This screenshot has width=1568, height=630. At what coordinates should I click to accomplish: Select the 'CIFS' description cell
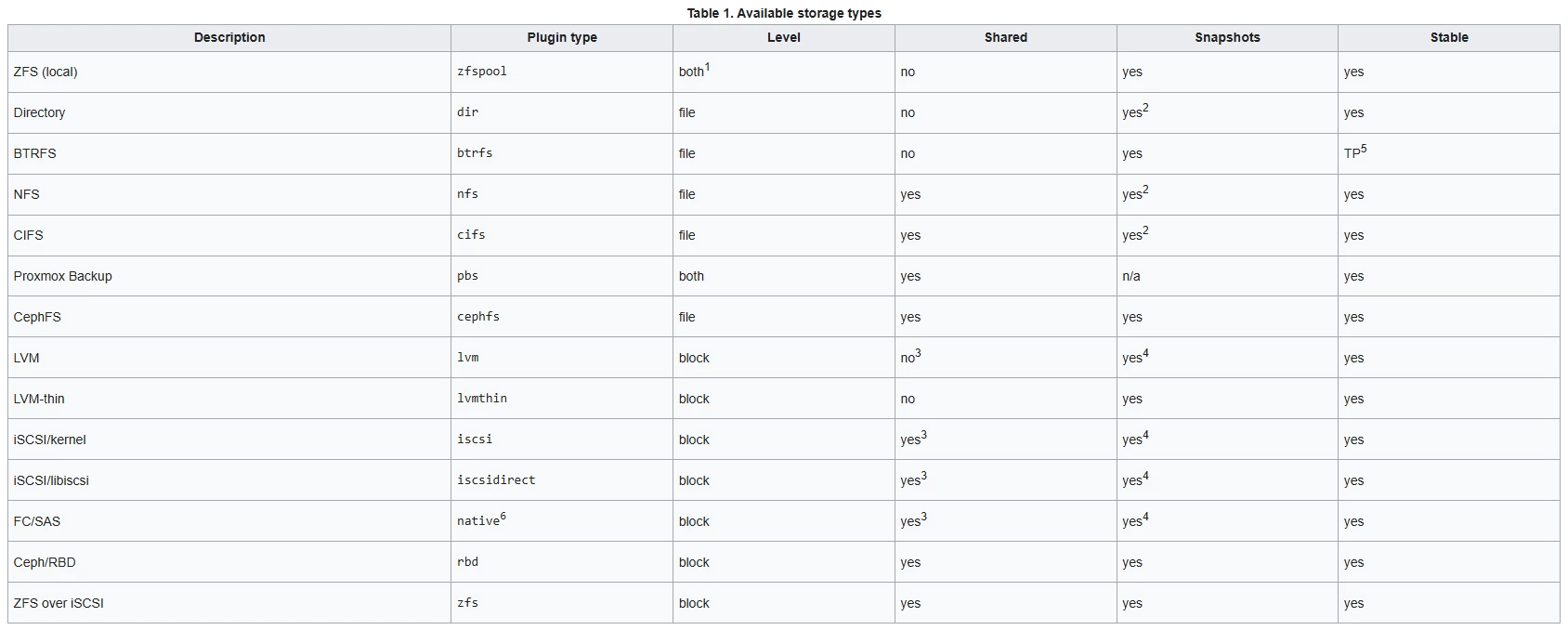[x=229, y=235]
